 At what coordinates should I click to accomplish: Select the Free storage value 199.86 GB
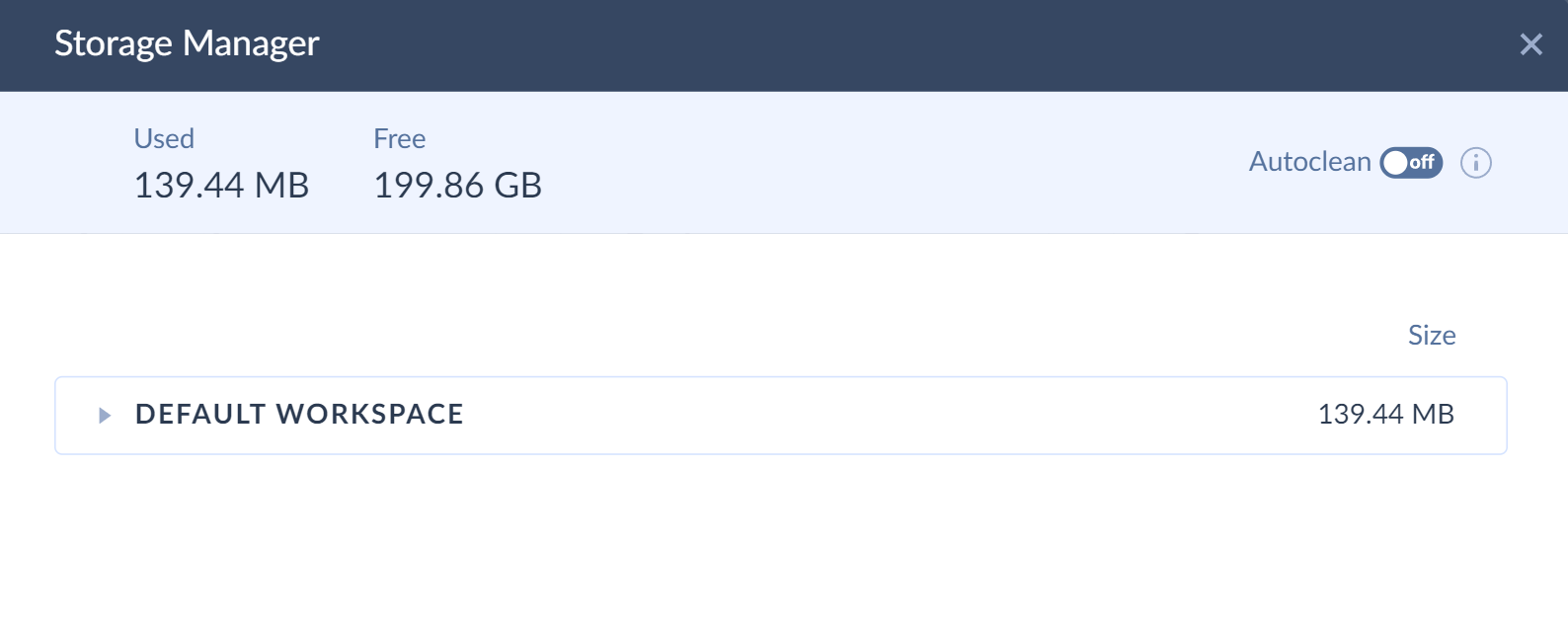click(x=457, y=186)
